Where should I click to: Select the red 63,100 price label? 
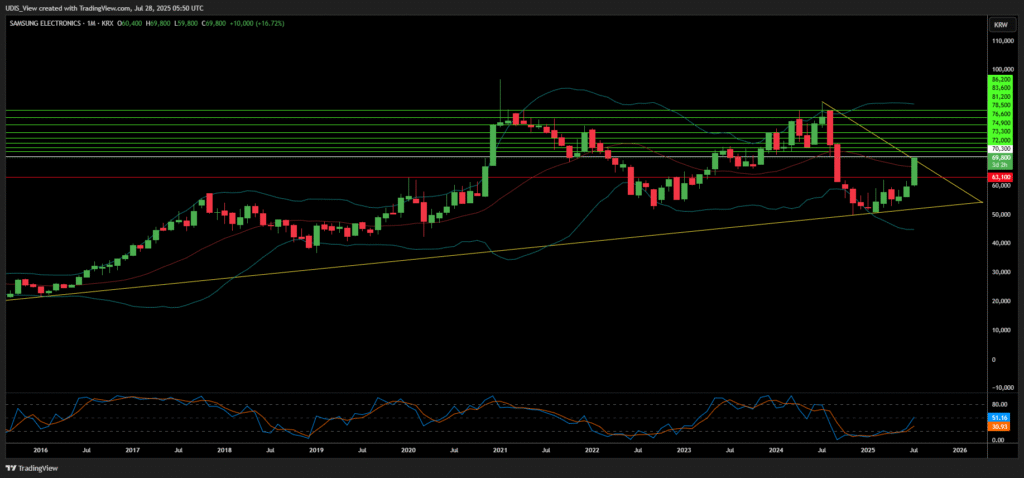(1000, 176)
